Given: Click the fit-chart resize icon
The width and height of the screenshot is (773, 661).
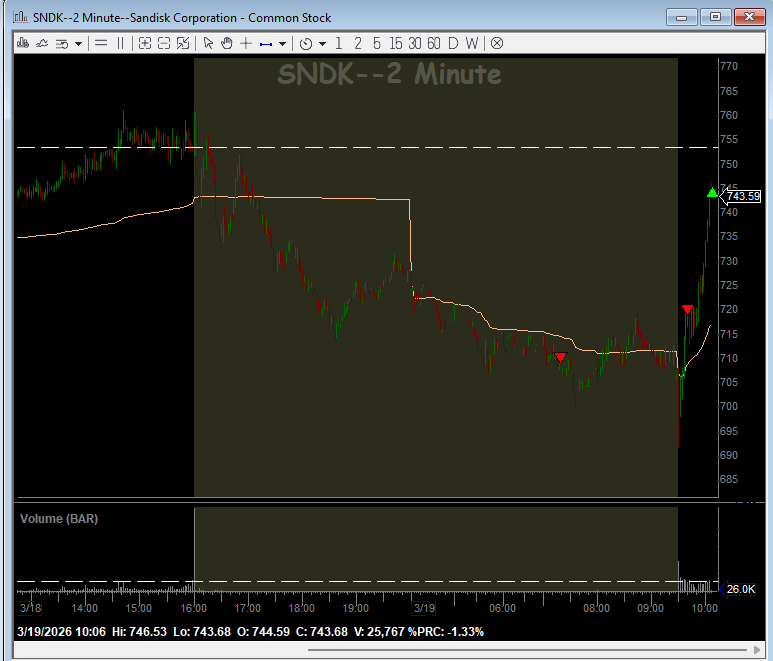Looking at the screenshot, I should coord(183,43).
